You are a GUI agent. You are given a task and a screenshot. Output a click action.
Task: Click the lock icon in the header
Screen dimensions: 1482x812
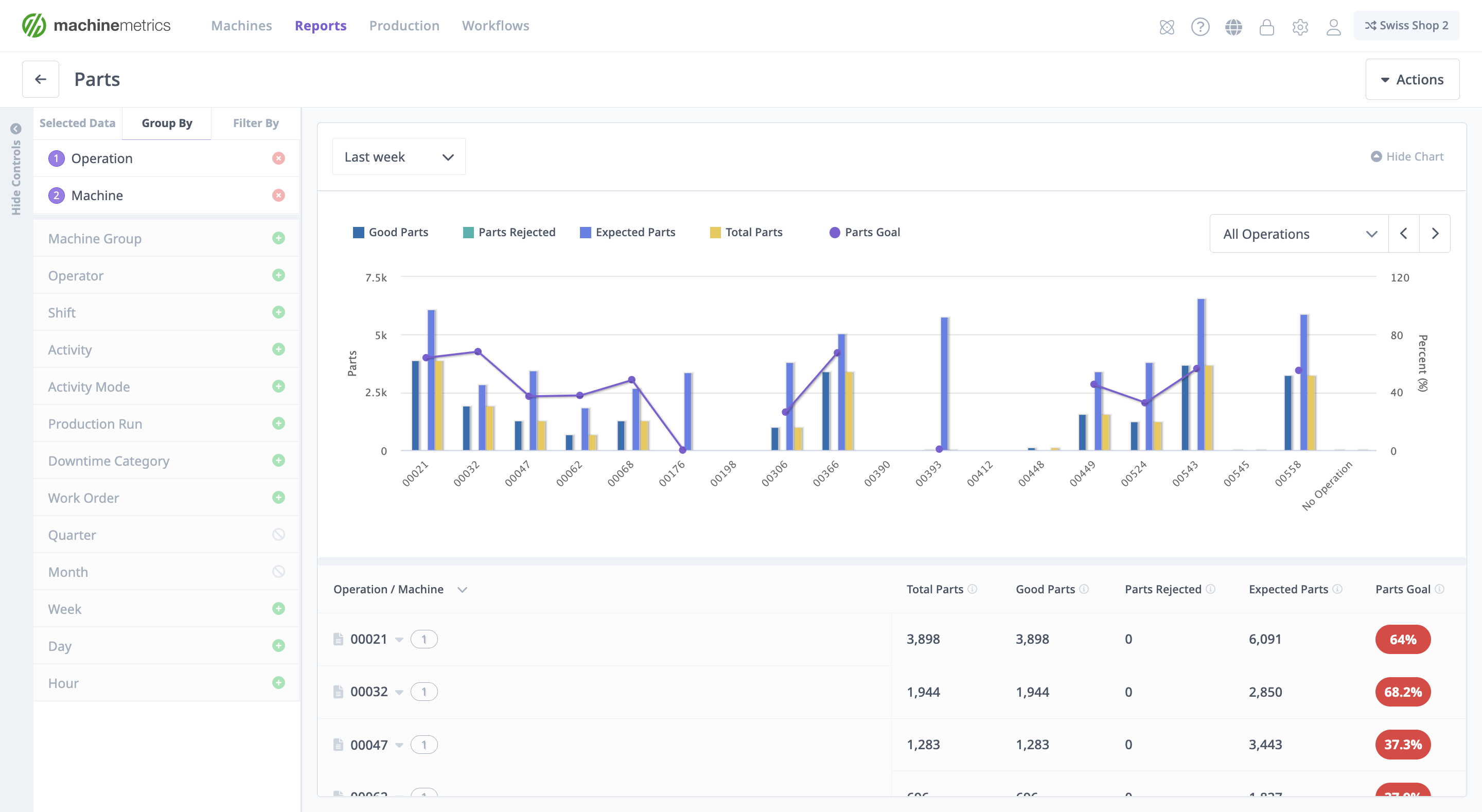1267,26
